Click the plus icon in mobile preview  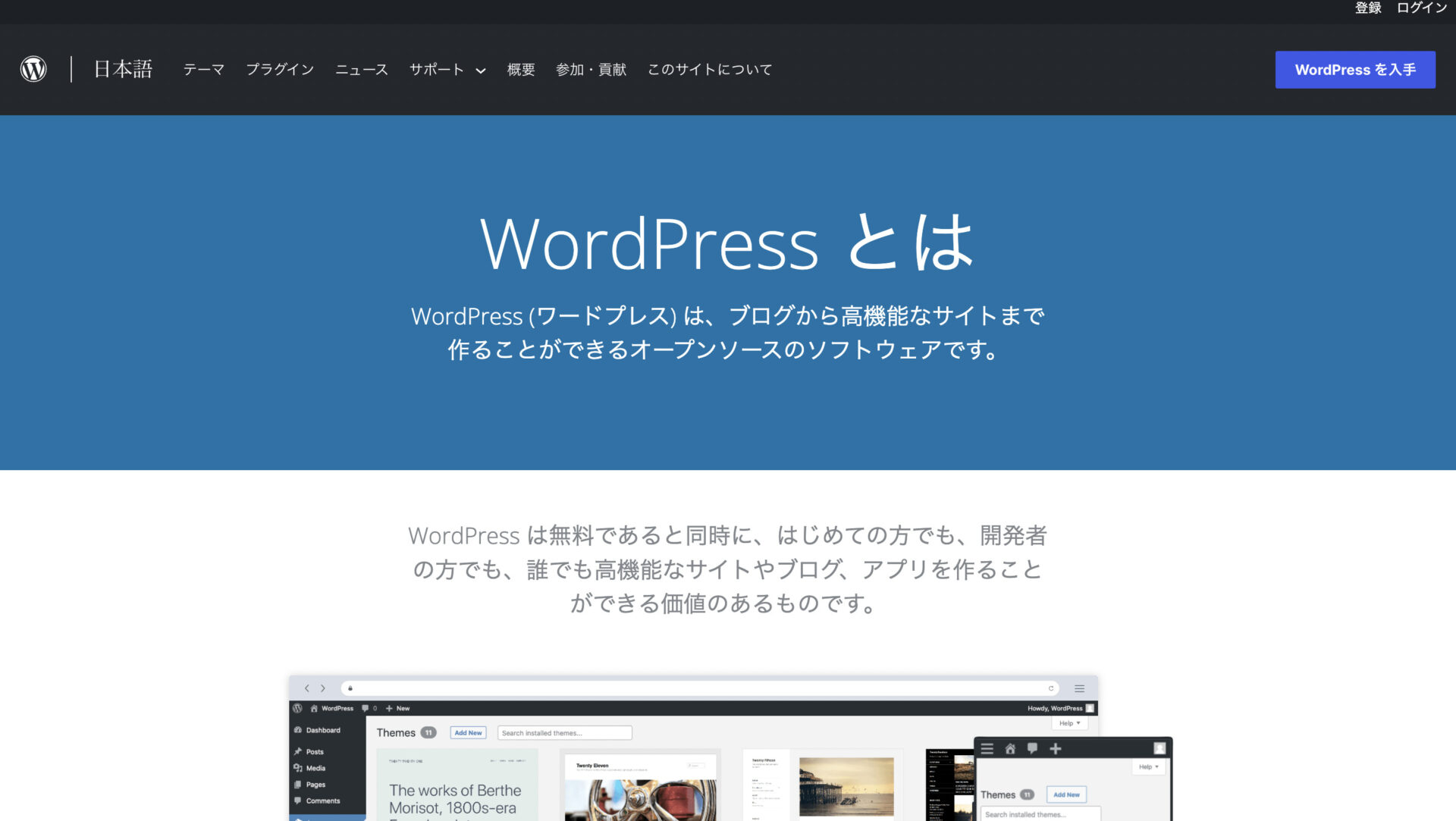[x=1055, y=748]
